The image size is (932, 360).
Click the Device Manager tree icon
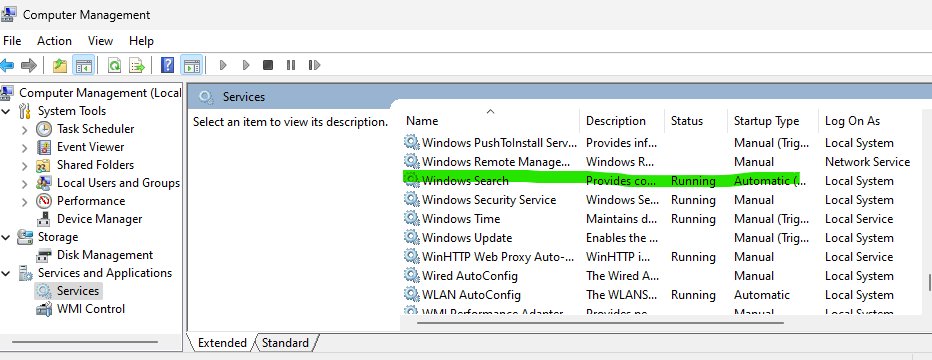(x=44, y=219)
